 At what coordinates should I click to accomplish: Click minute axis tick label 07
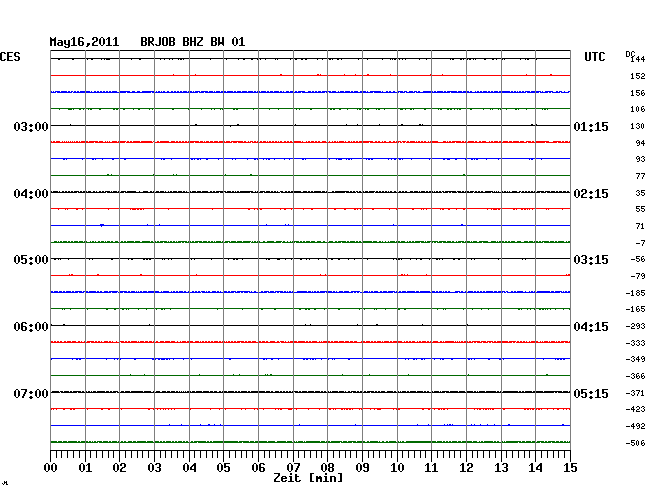point(293,468)
